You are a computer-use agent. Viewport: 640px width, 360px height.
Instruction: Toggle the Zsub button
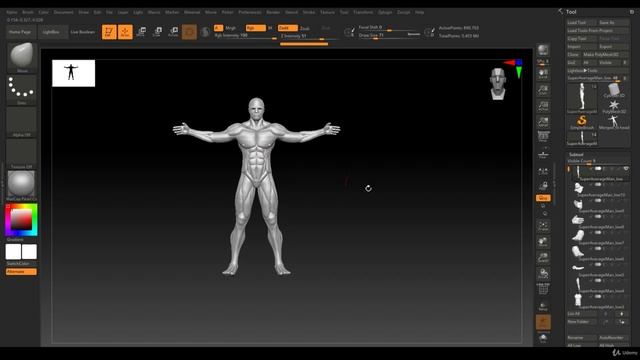(305, 28)
